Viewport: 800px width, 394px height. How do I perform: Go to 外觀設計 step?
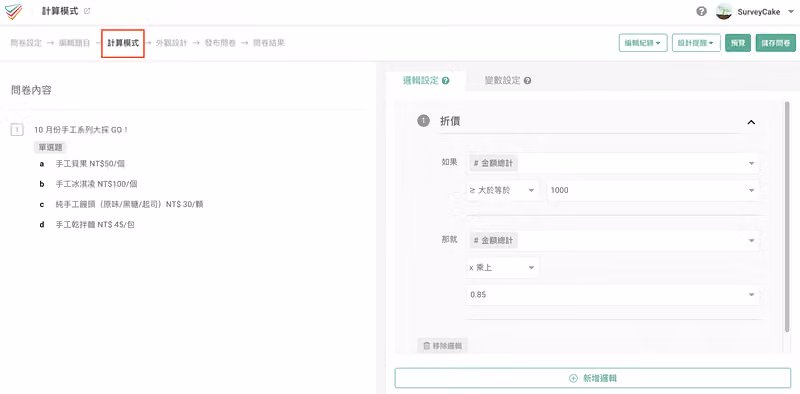pyautogui.click(x=171, y=43)
